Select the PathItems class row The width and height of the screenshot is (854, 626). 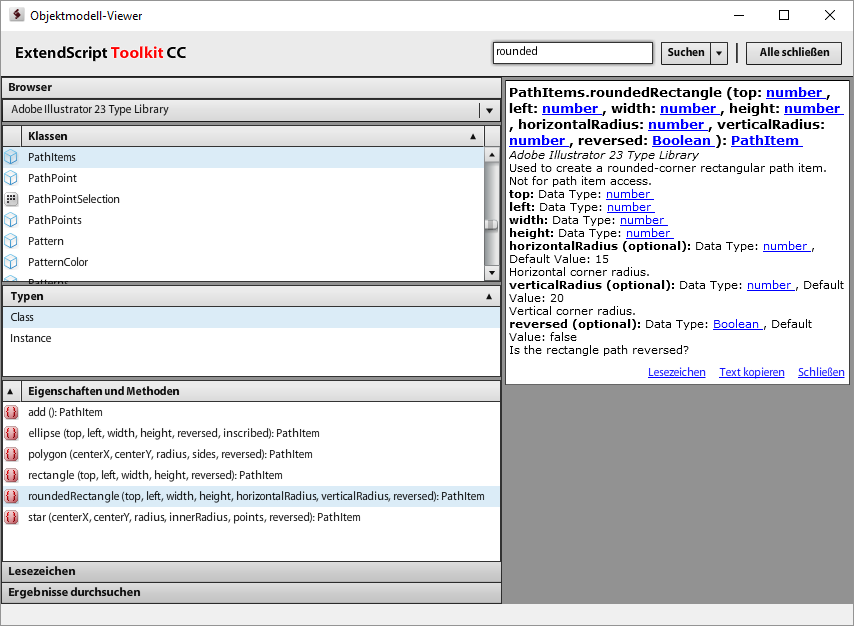point(243,157)
